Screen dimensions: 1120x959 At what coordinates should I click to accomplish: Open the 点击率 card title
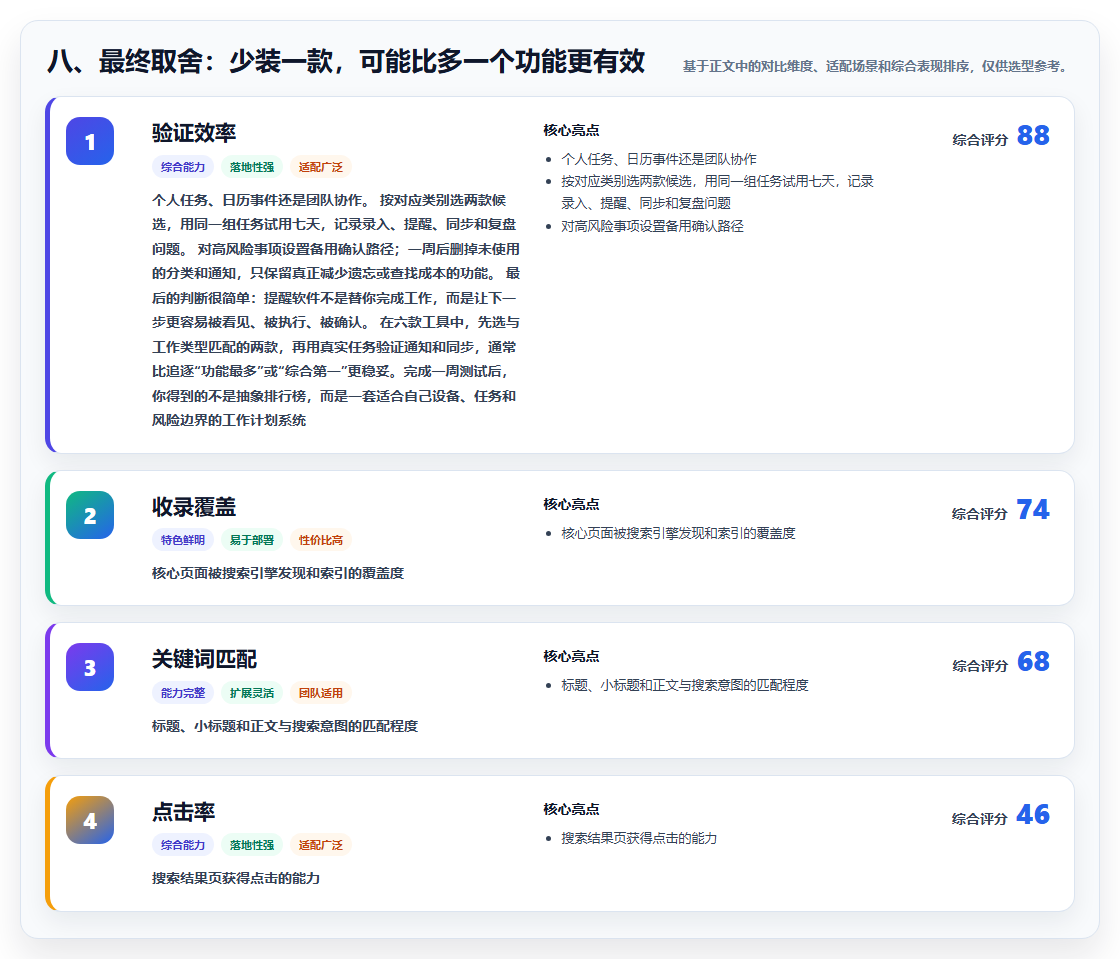click(x=184, y=812)
